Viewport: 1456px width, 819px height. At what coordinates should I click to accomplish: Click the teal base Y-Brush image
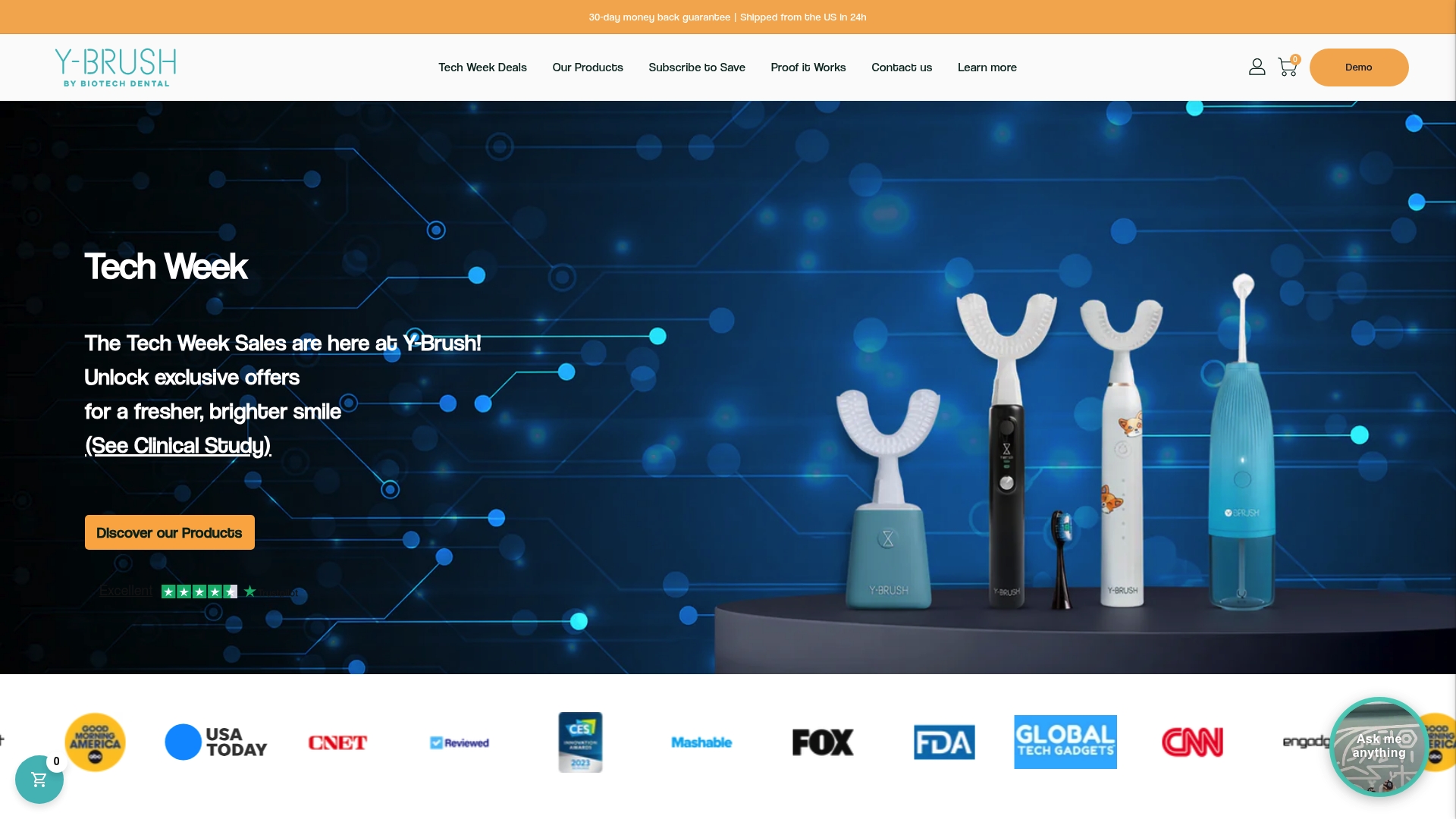pyautogui.click(x=888, y=499)
